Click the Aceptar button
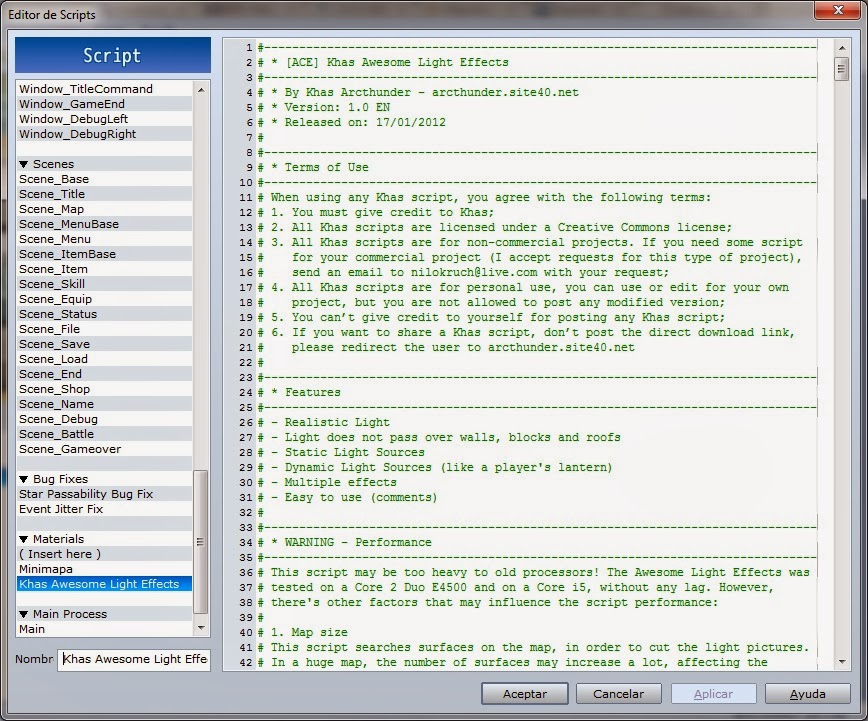 tap(524, 693)
